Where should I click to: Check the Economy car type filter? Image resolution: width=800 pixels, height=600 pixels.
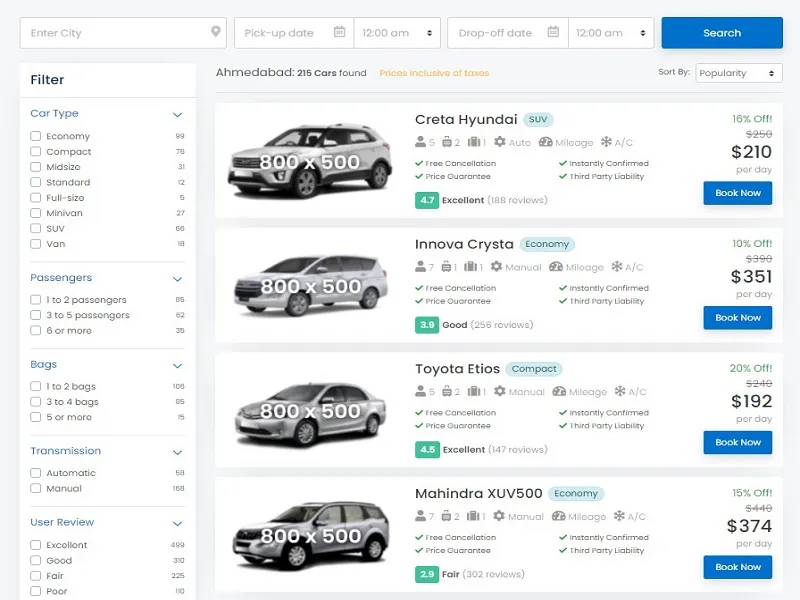tap(35, 136)
